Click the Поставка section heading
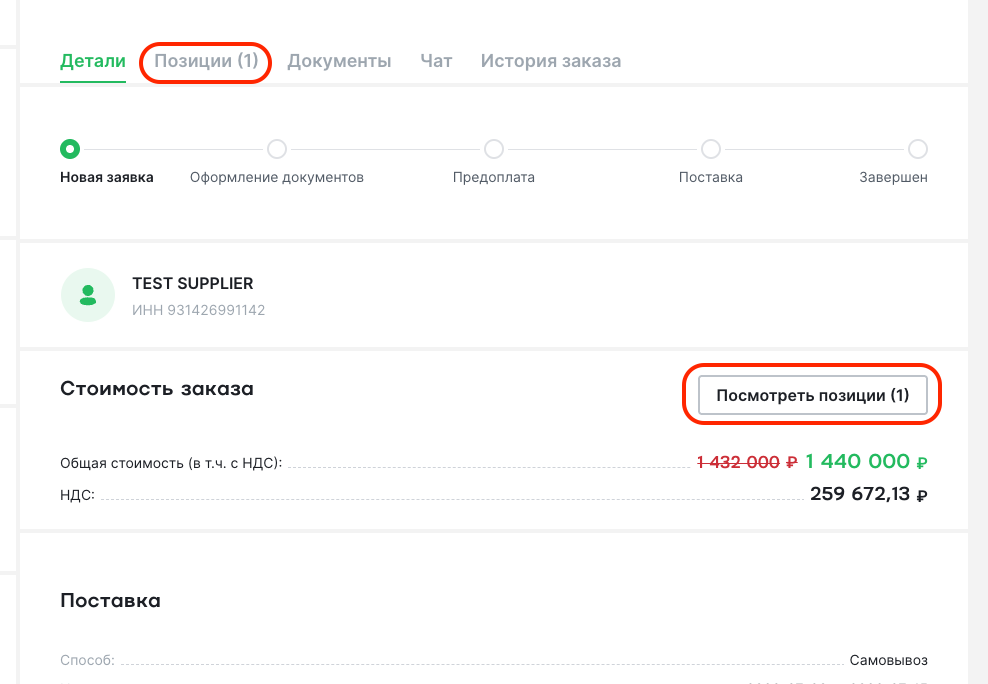 [110, 600]
